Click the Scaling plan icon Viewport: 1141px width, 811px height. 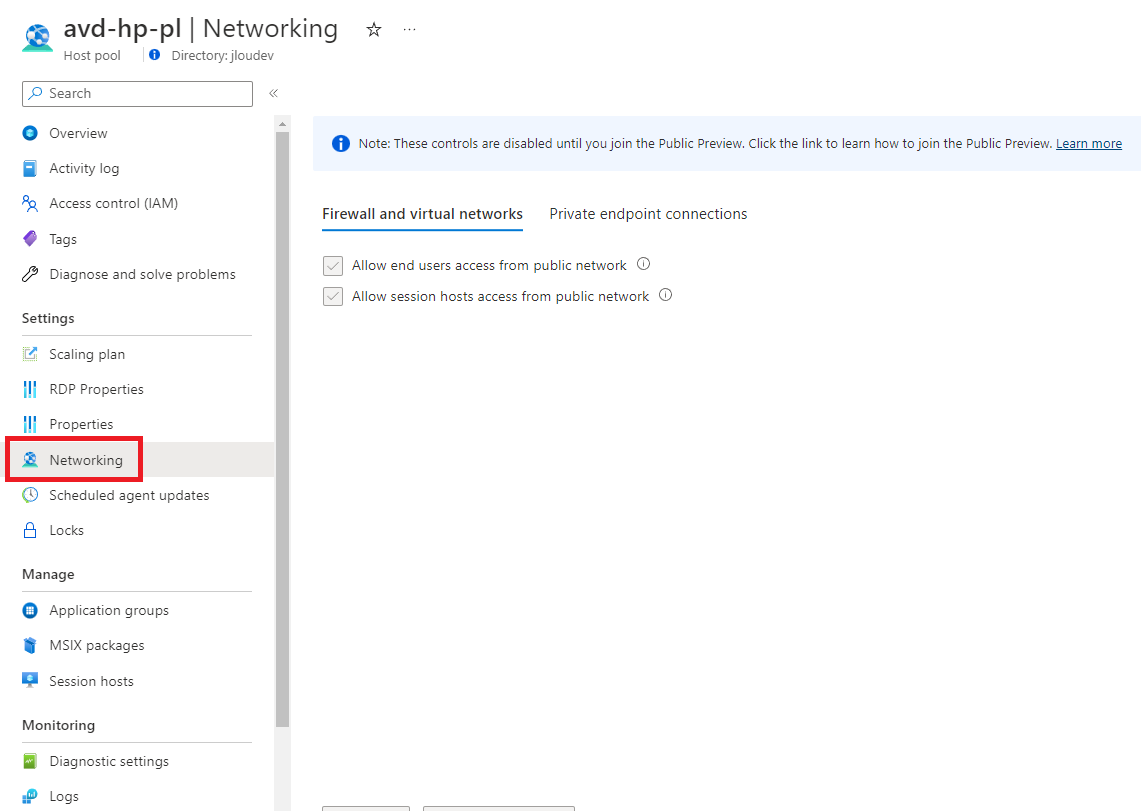(x=30, y=354)
